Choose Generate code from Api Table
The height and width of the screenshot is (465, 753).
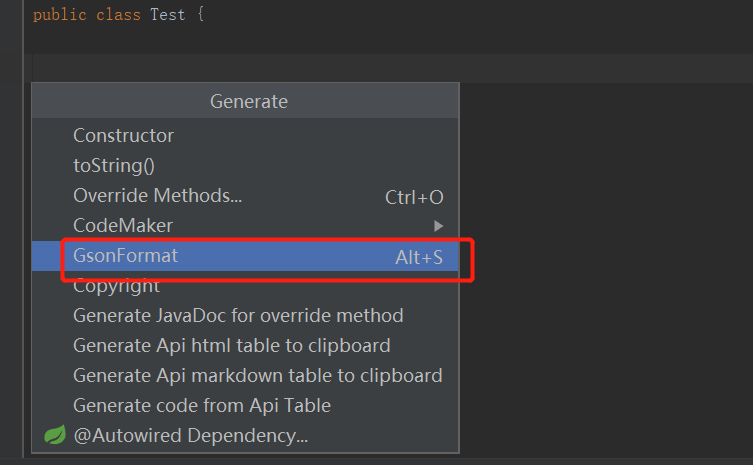pyautogui.click(x=201, y=405)
